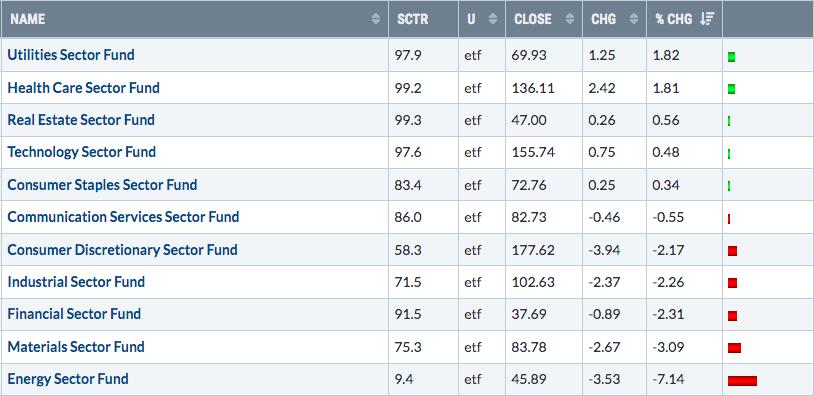This screenshot has height=396, width=814.
Task: Click red change bar for Energy Sector Fund
Action: click(x=742, y=381)
